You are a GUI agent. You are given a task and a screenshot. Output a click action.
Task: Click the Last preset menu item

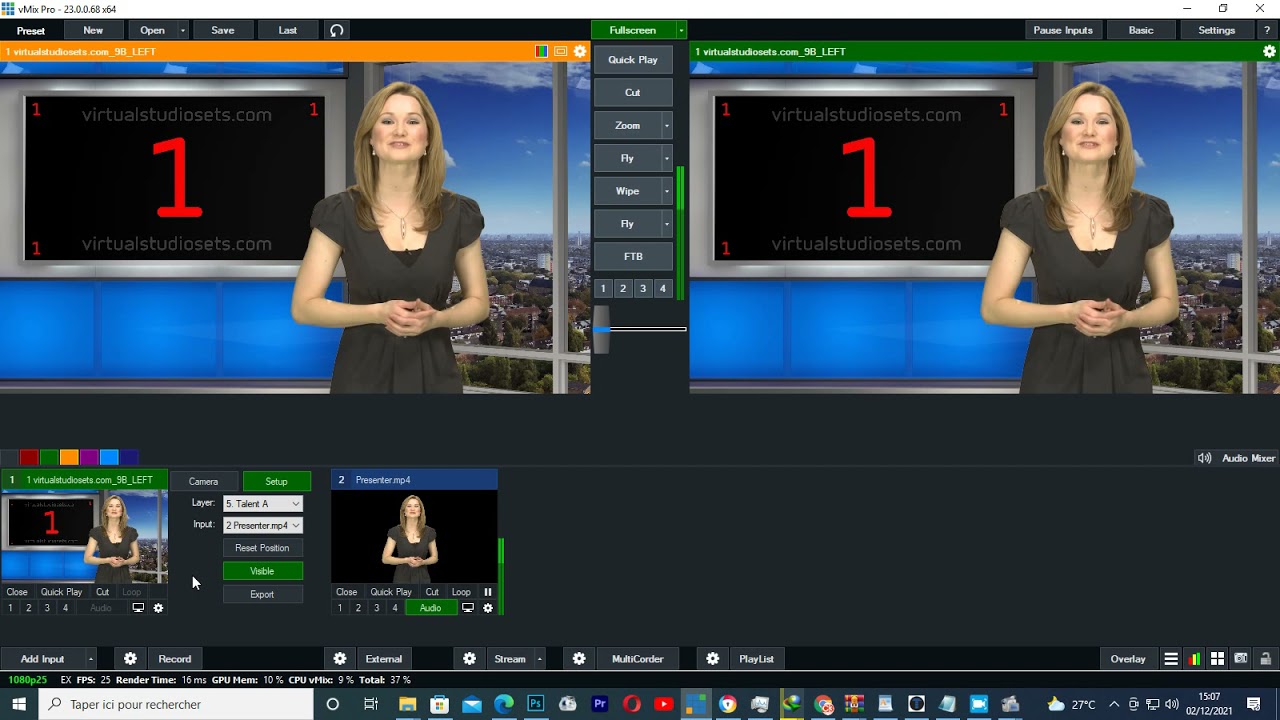pos(288,30)
